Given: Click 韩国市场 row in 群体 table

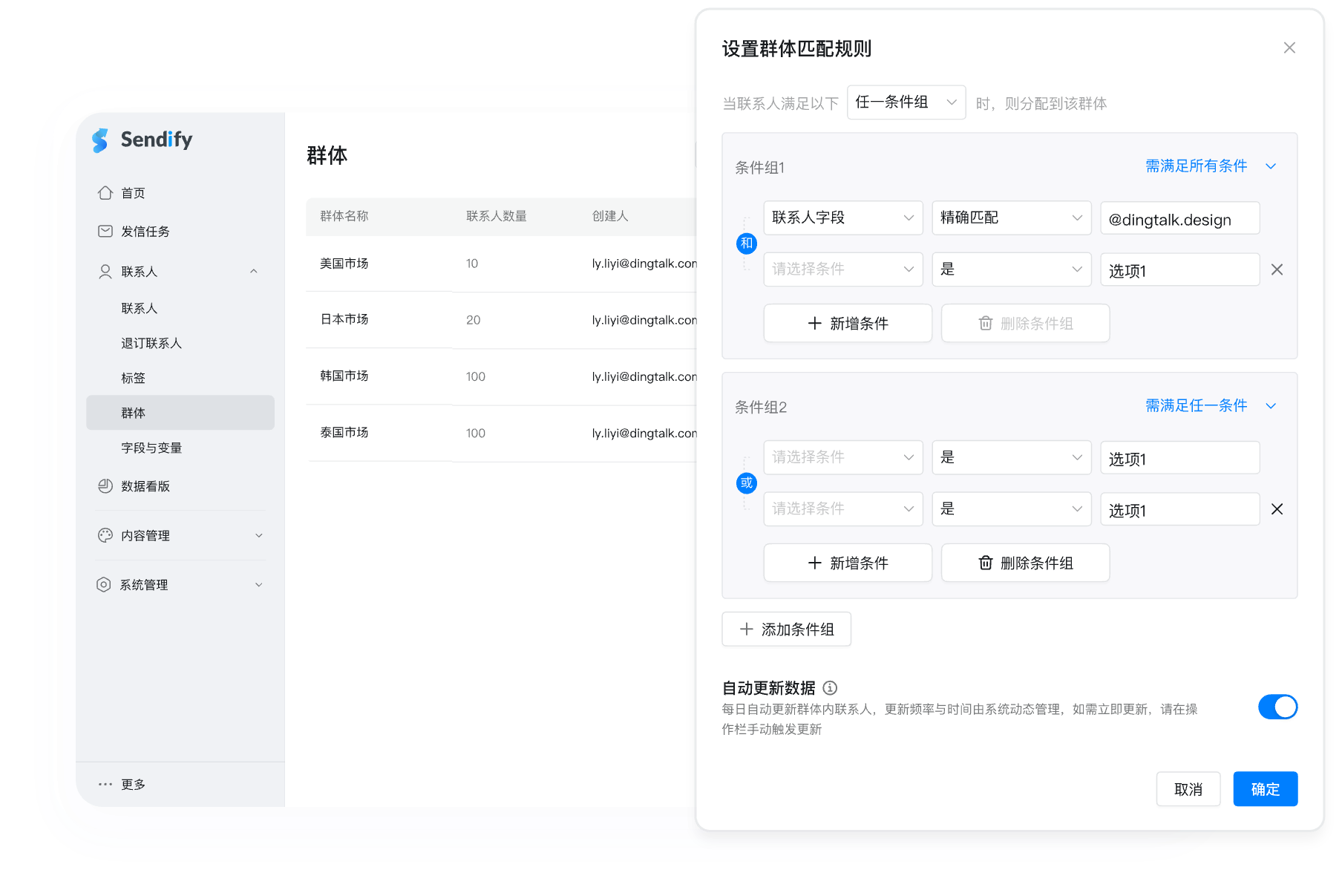Looking at the screenshot, I should (501, 376).
